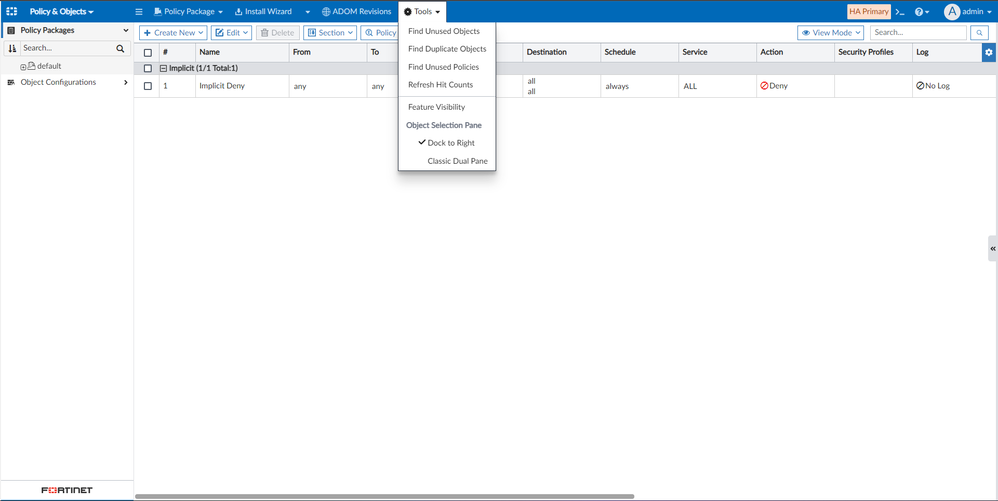The image size is (998, 501).
Task: Open ADOM Revisions
Action: (356, 11)
